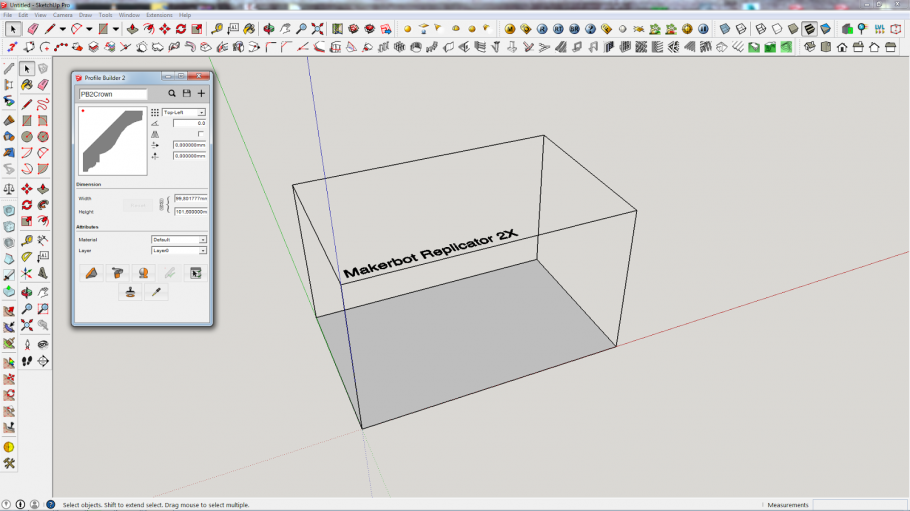The width and height of the screenshot is (910, 511).
Task: Open the Extensions menu
Action: click(159, 15)
